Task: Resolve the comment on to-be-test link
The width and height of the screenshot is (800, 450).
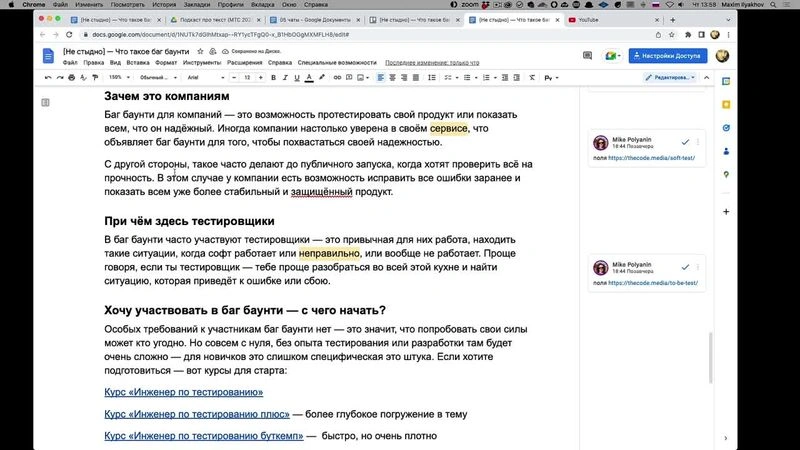Action: 685,267
